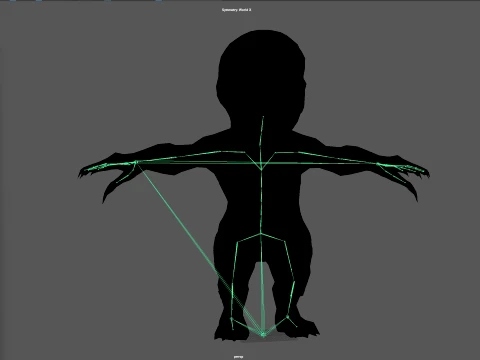Click the Symmetry World X heads-up label

click(236, 10)
